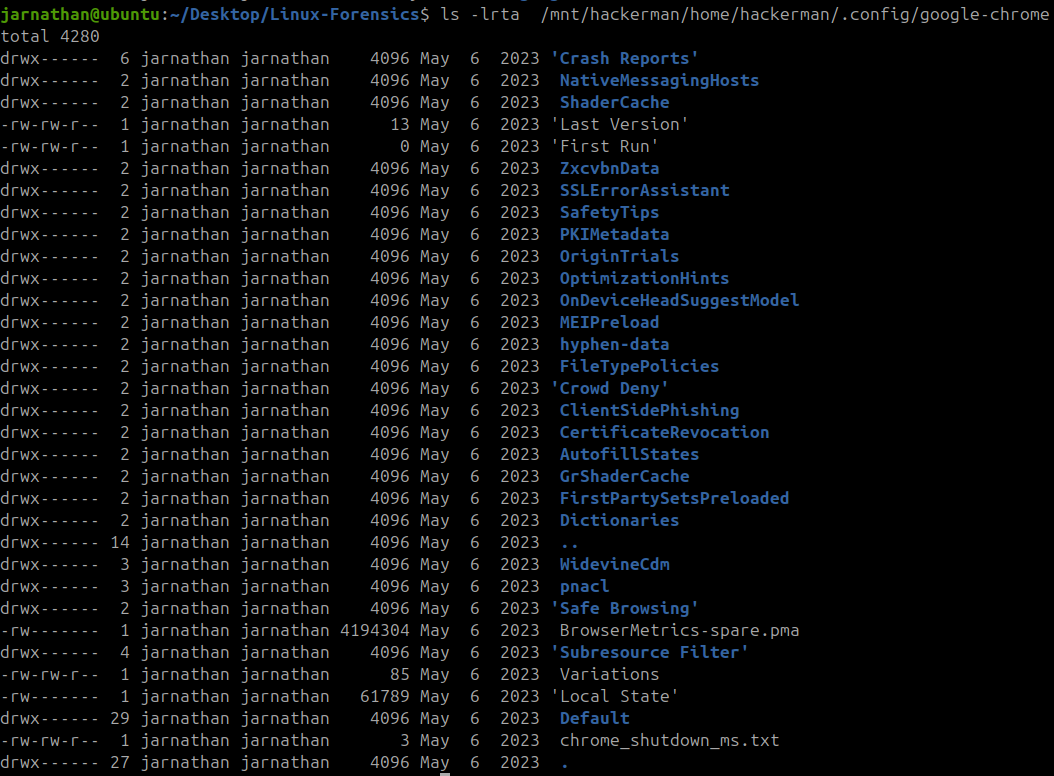
Task: Select the OnDeviceHeadSuggestModel directory name
Action: click(x=679, y=300)
